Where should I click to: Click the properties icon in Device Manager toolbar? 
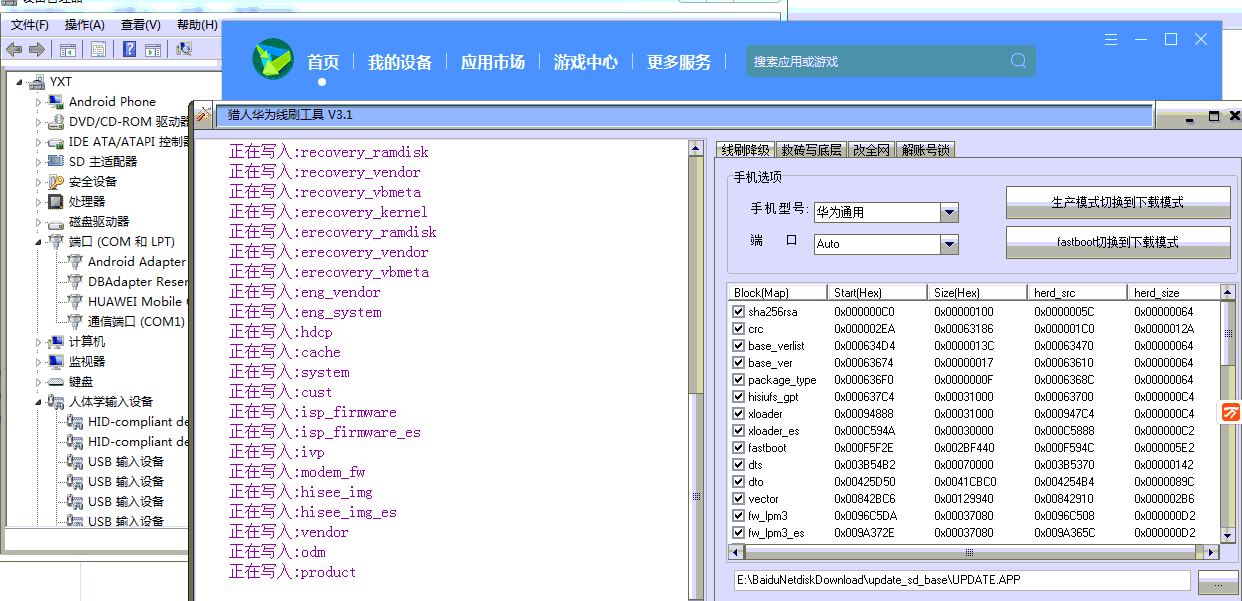pyautogui.click(x=98, y=49)
